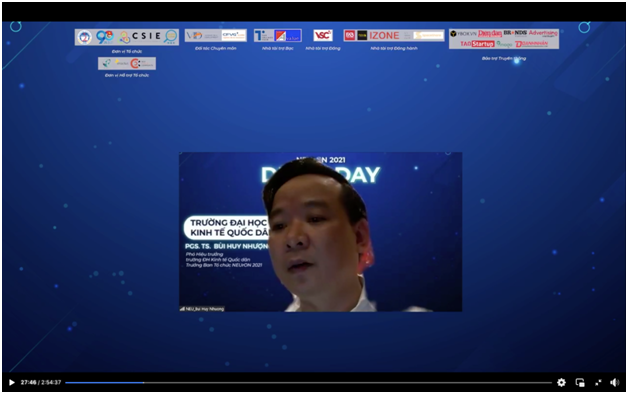This screenshot has width=628, height=394.
Task: Click the YBOX.VN media logo
Action: pos(463,34)
